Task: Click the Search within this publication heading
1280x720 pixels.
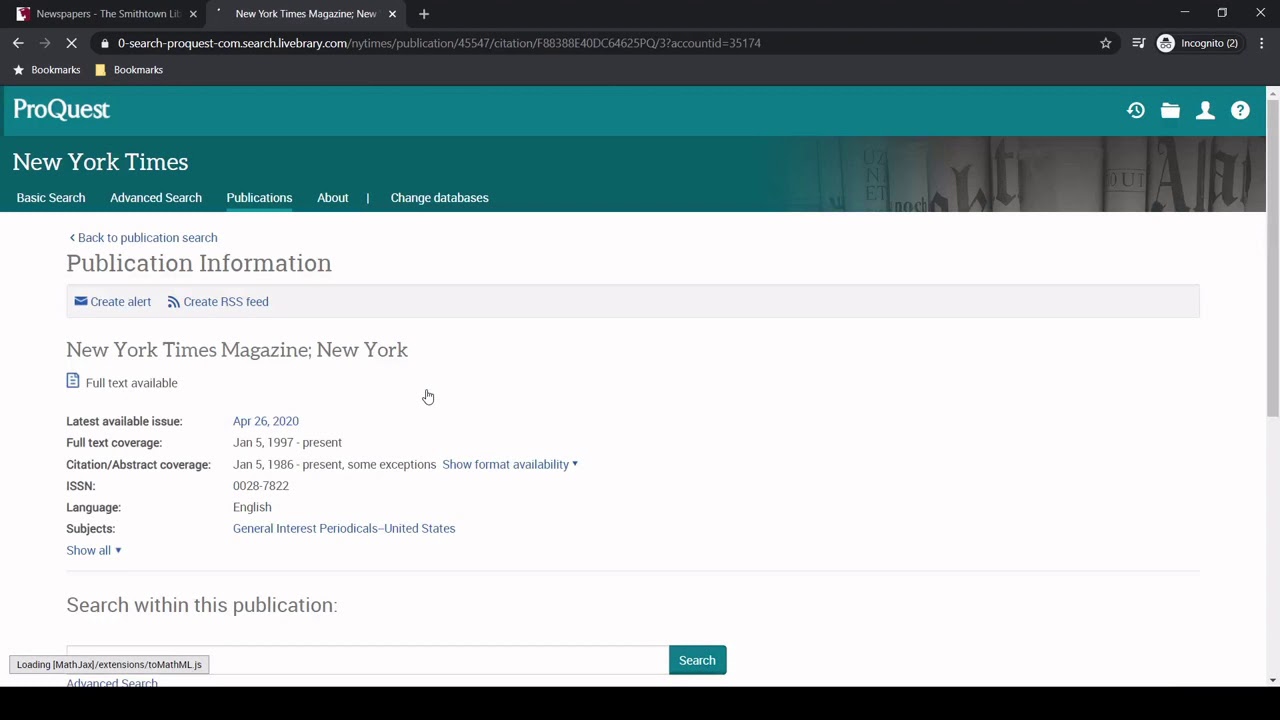Action: tap(202, 605)
